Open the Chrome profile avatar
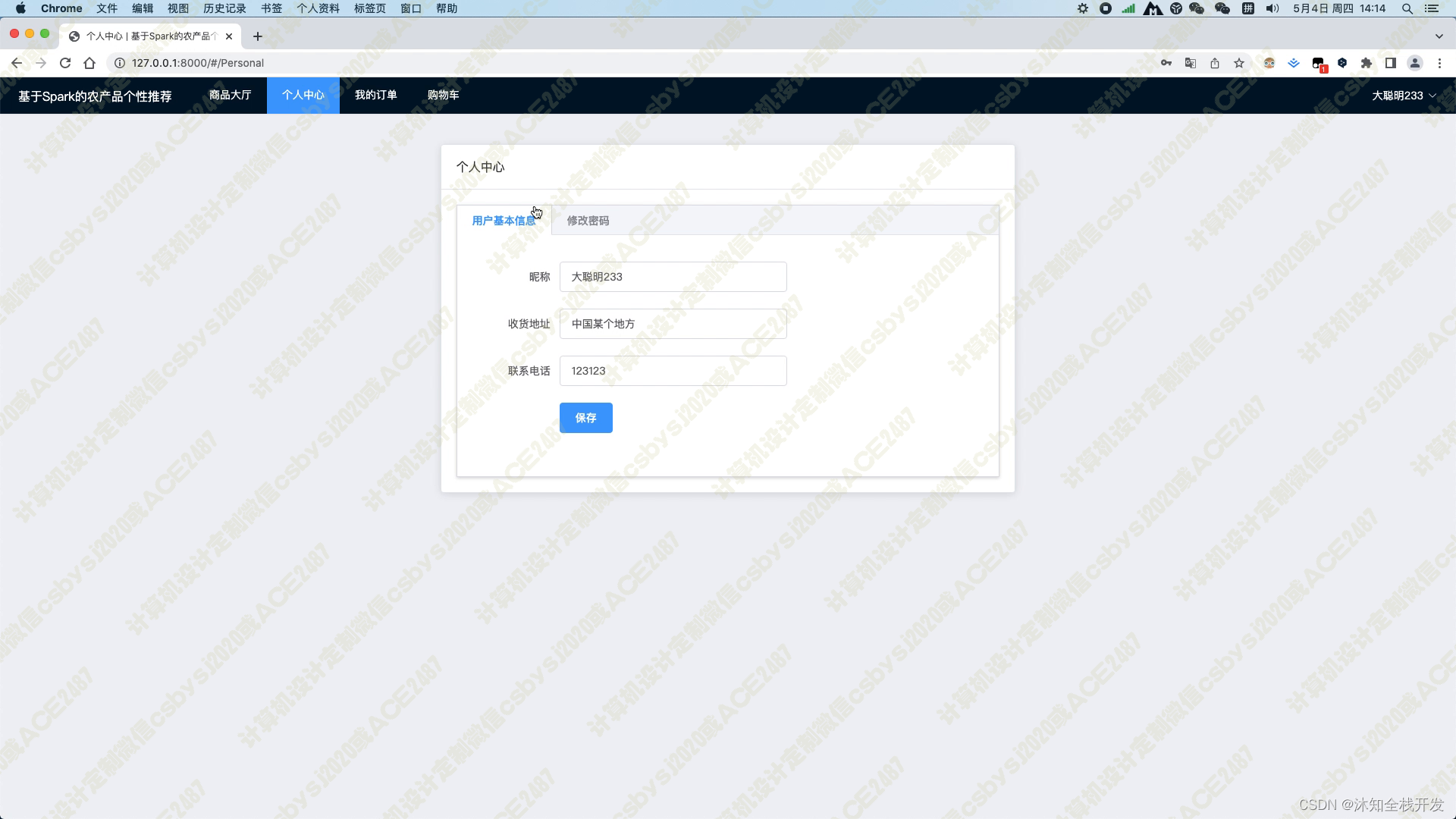Viewport: 1456px width, 819px height. (1415, 63)
